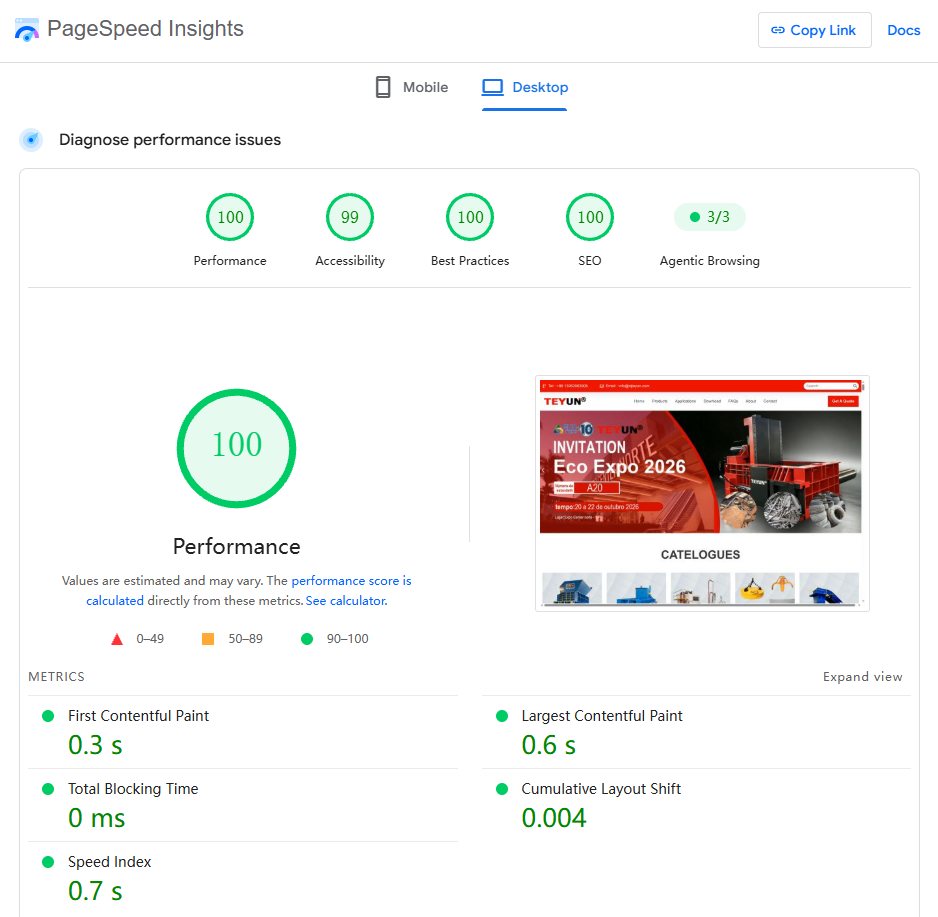This screenshot has width=938, height=917.
Task: Follow the performance score is calculated link
Action: (x=249, y=590)
